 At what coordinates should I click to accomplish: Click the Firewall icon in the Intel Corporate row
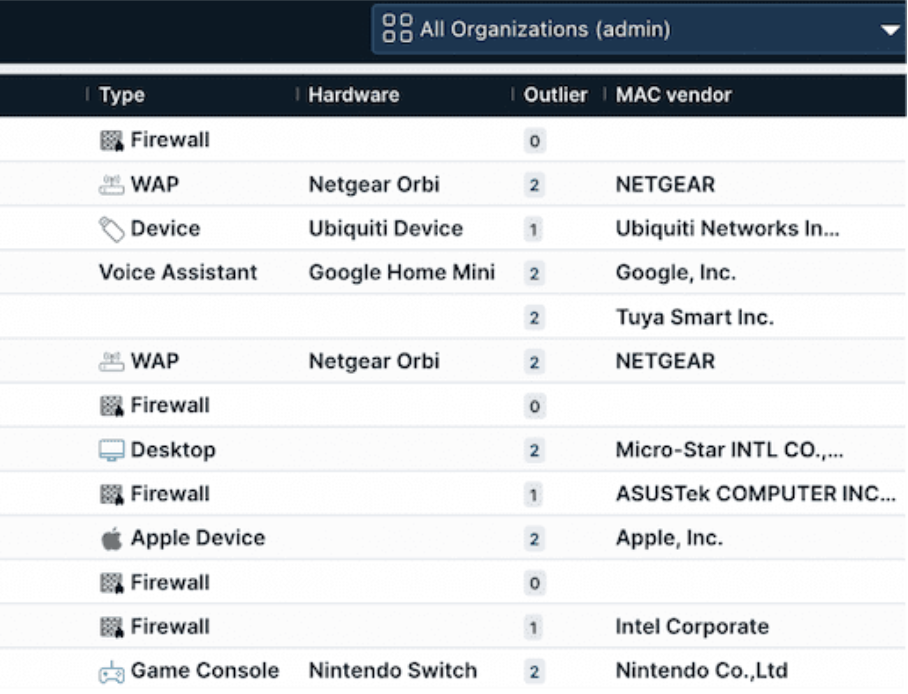pyautogui.click(x=112, y=627)
